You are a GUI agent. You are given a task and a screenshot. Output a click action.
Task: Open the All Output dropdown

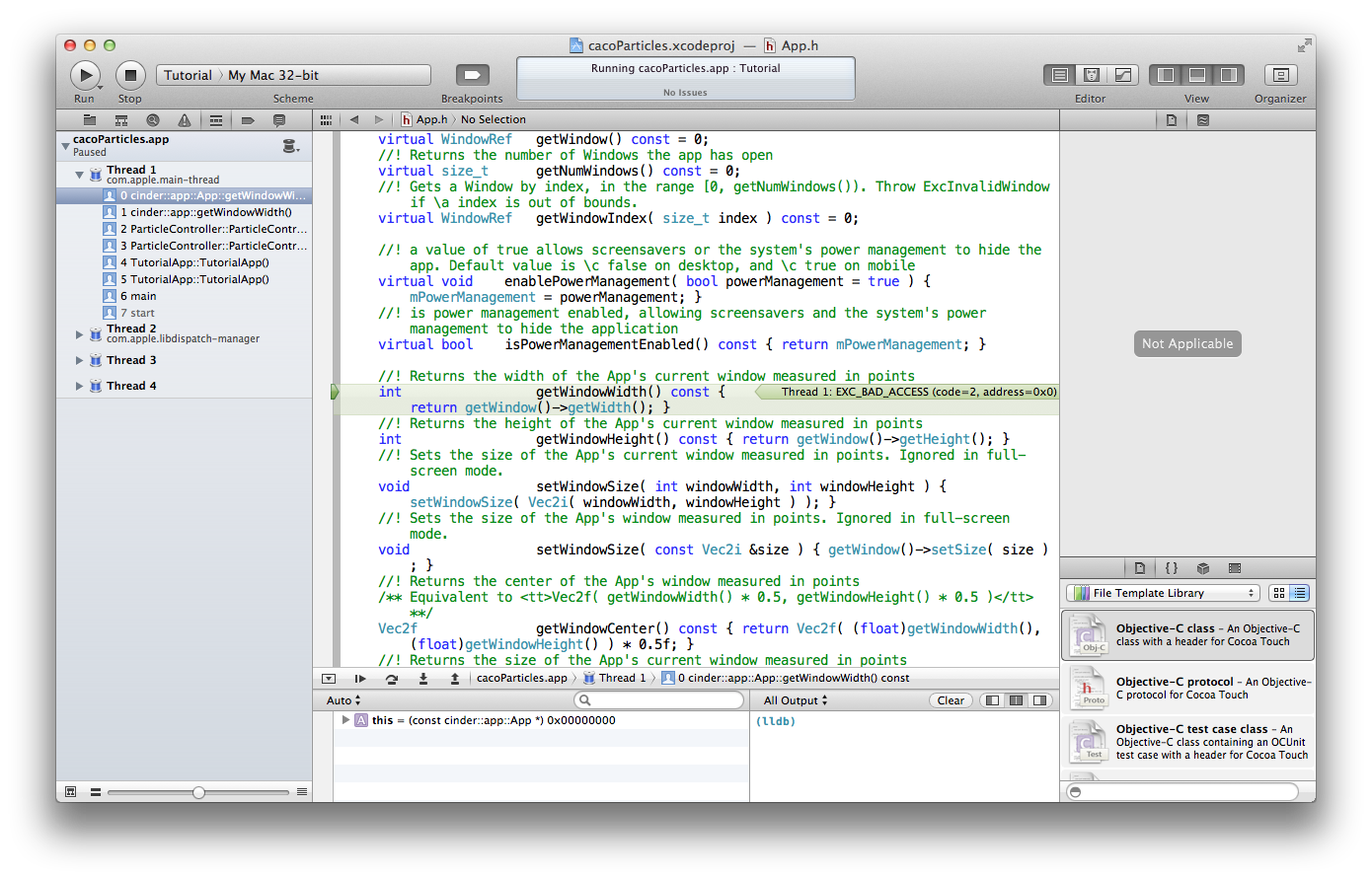tap(796, 700)
